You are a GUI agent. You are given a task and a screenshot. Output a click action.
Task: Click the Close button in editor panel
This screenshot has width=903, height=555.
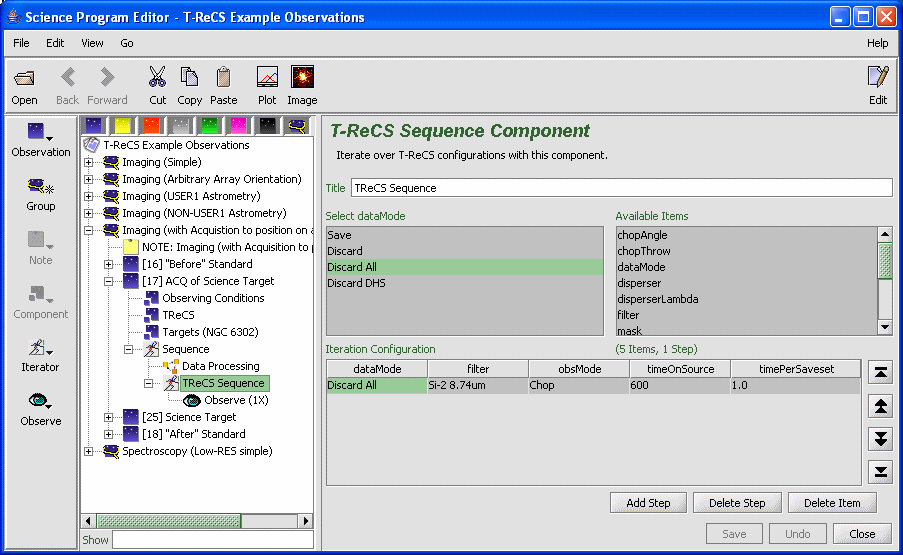click(x=862, y=534)
